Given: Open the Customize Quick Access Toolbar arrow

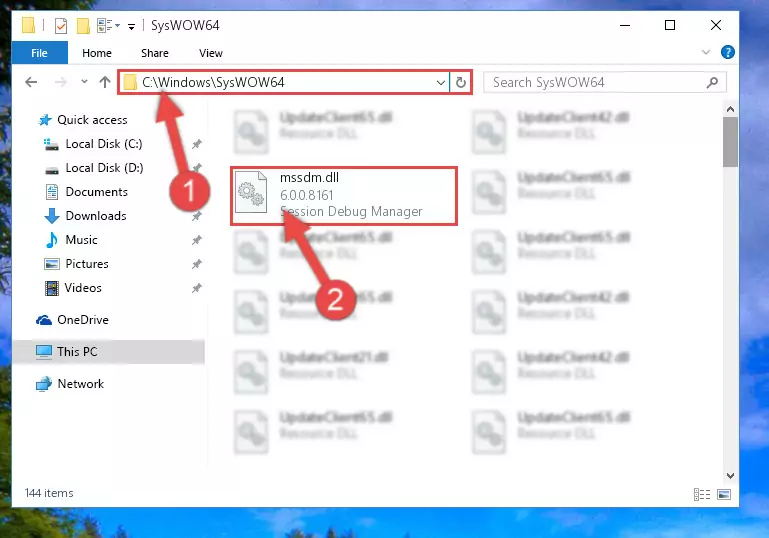Looking at the screenshot, I should pos(131,26).
